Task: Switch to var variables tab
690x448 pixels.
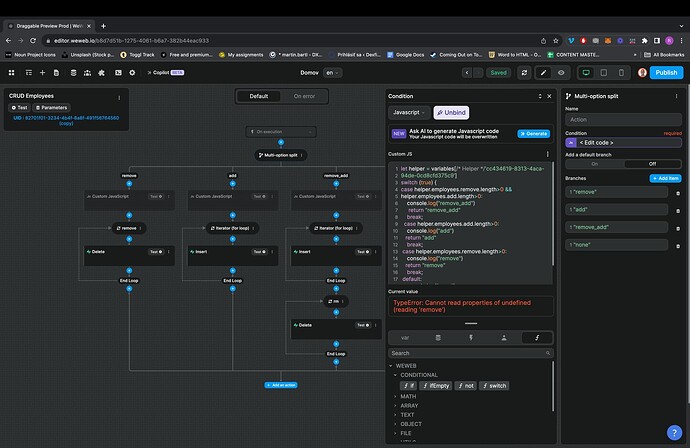Action: (x=405, y=338)
